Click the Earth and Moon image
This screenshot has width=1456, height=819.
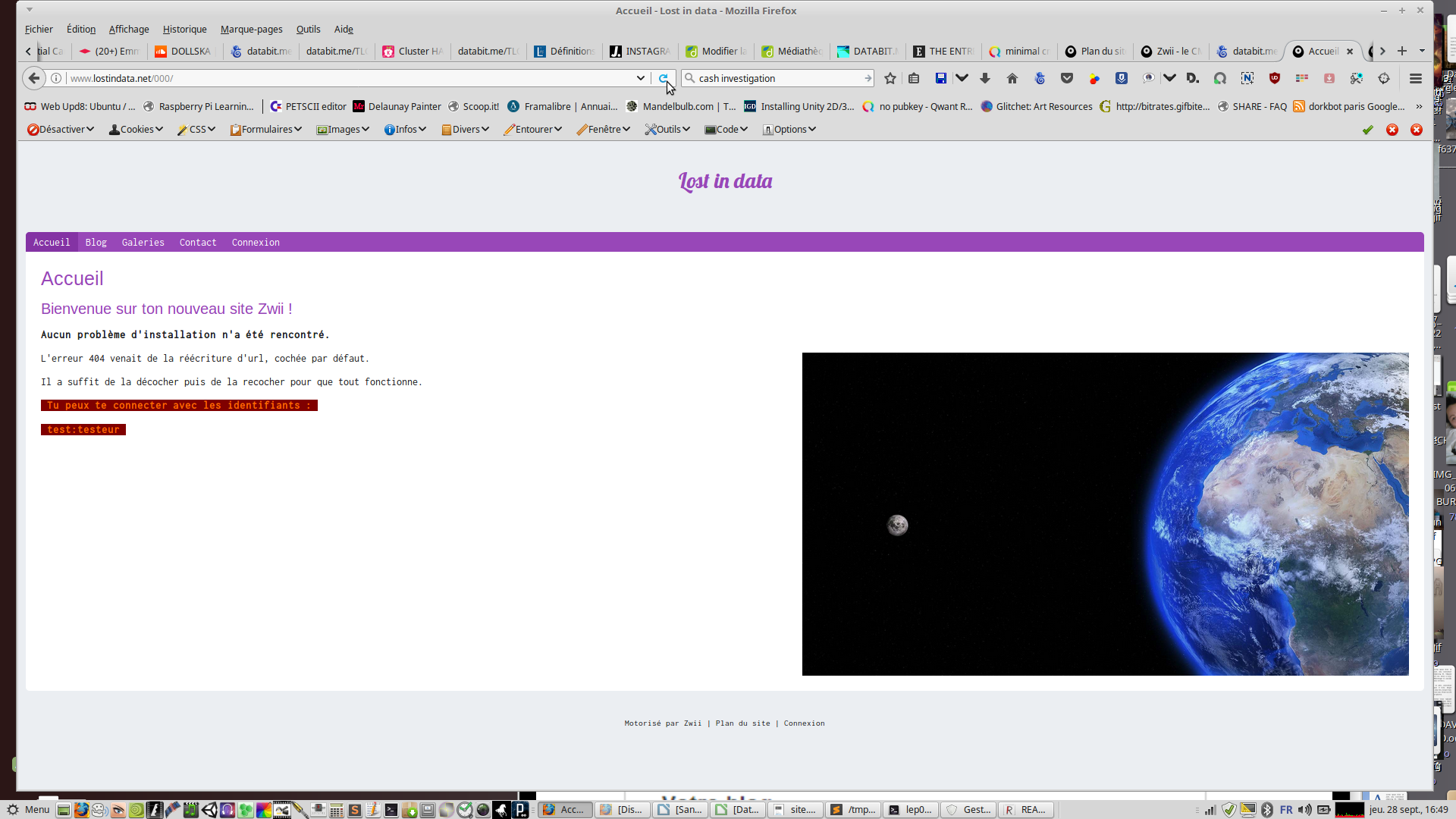pos(1105,513)
